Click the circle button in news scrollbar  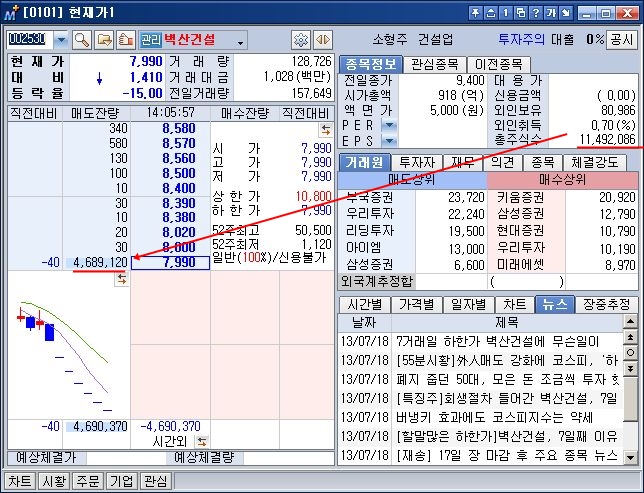click(x=630, y=353)
